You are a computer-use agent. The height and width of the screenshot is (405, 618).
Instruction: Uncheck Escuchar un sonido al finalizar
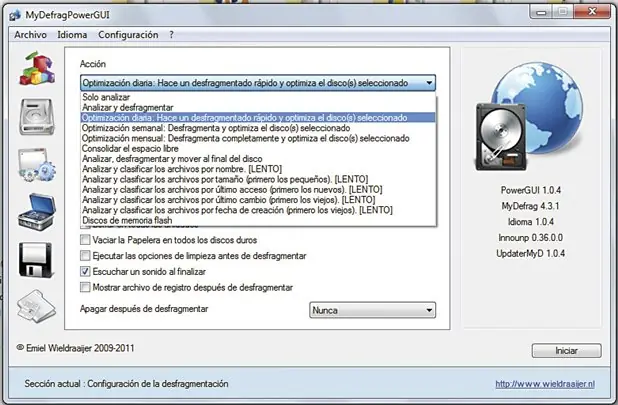coord(85,271)
